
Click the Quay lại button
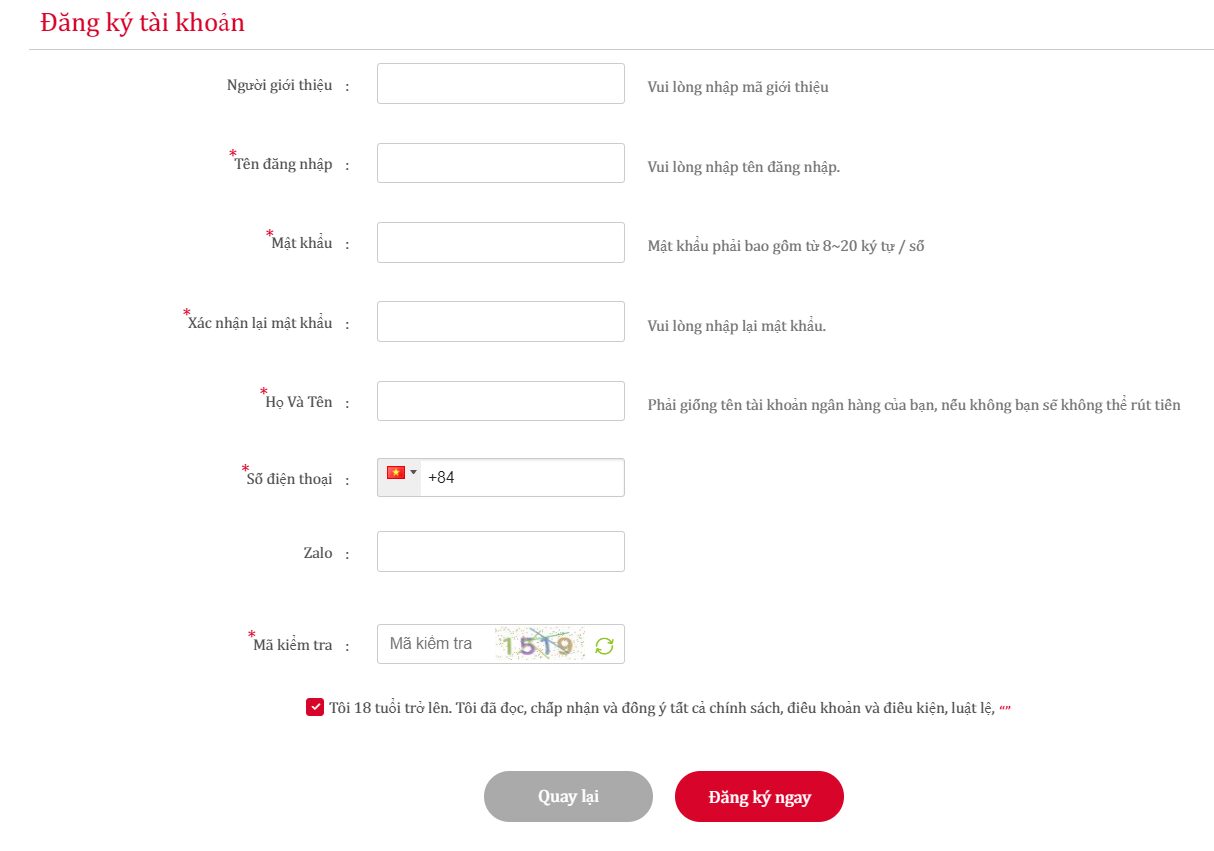pos(568,796)
